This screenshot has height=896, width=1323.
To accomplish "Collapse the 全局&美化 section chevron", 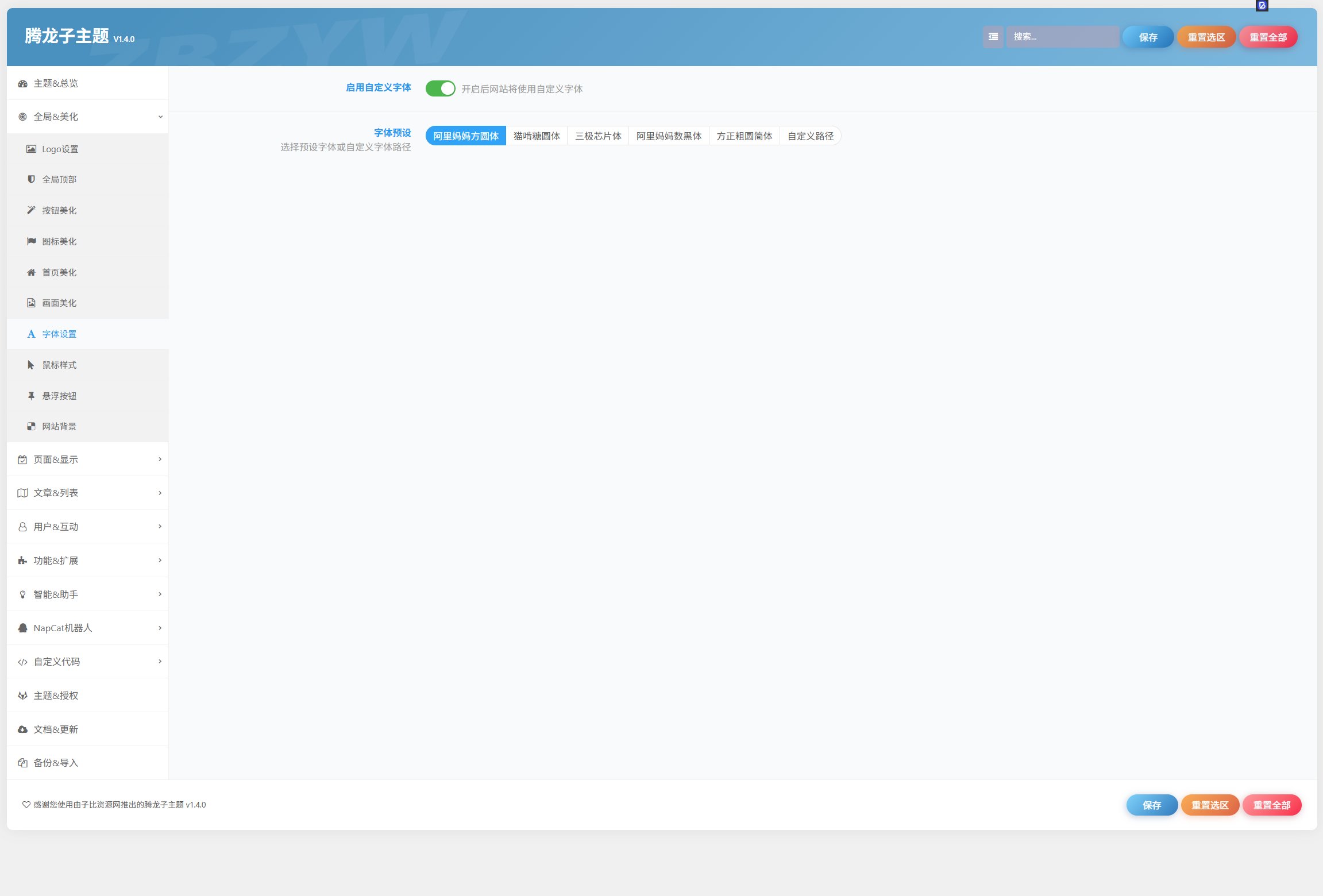I will pyautogui.click(x=160, y=117).
